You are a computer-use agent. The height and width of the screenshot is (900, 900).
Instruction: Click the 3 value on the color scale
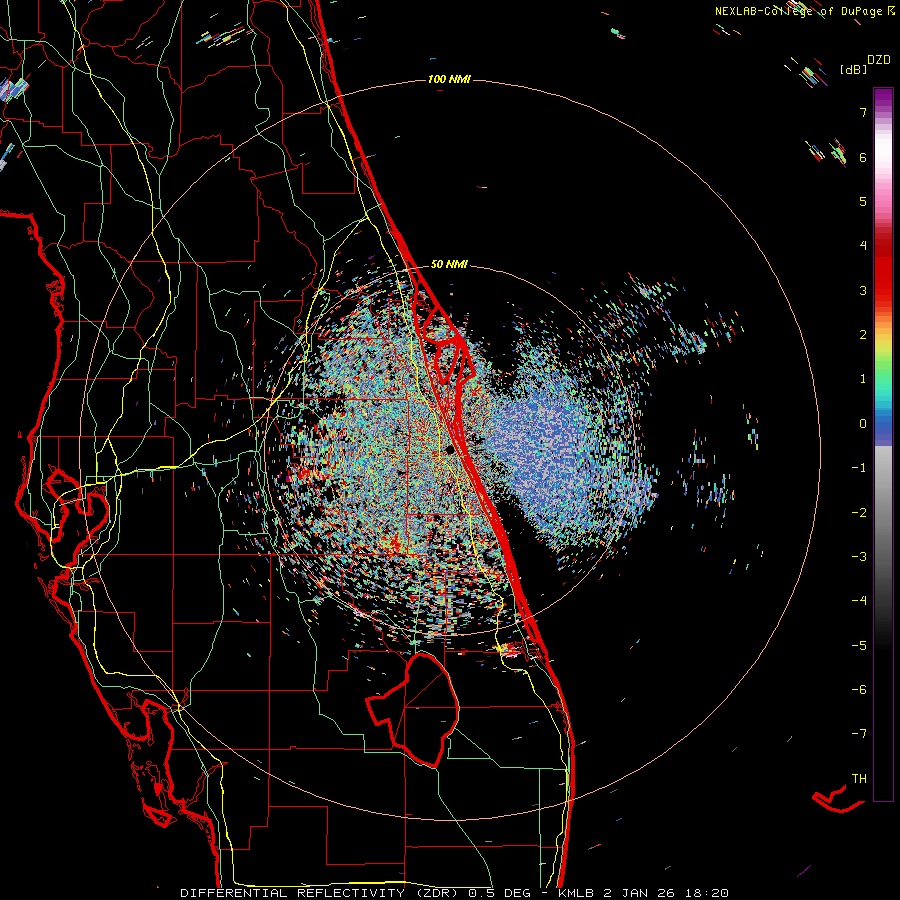863,290
